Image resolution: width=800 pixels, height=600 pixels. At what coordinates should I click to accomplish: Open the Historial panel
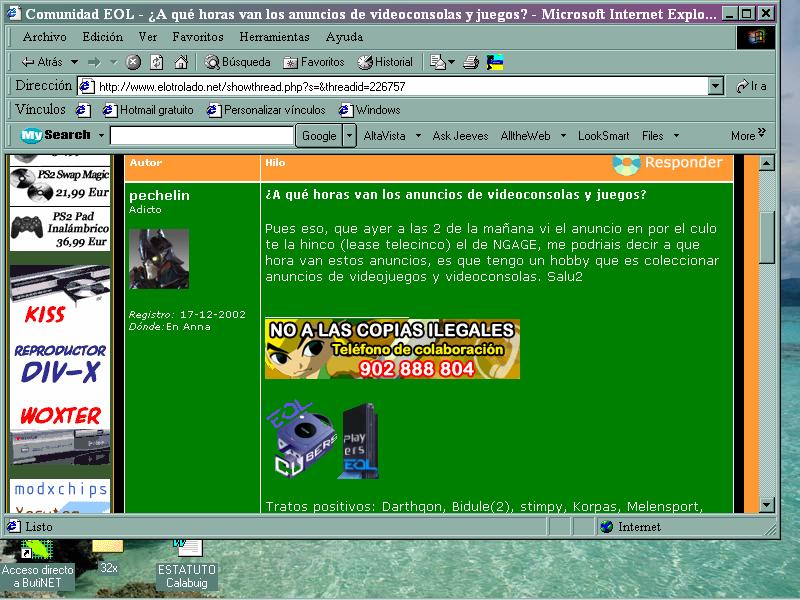click(385, 62)
